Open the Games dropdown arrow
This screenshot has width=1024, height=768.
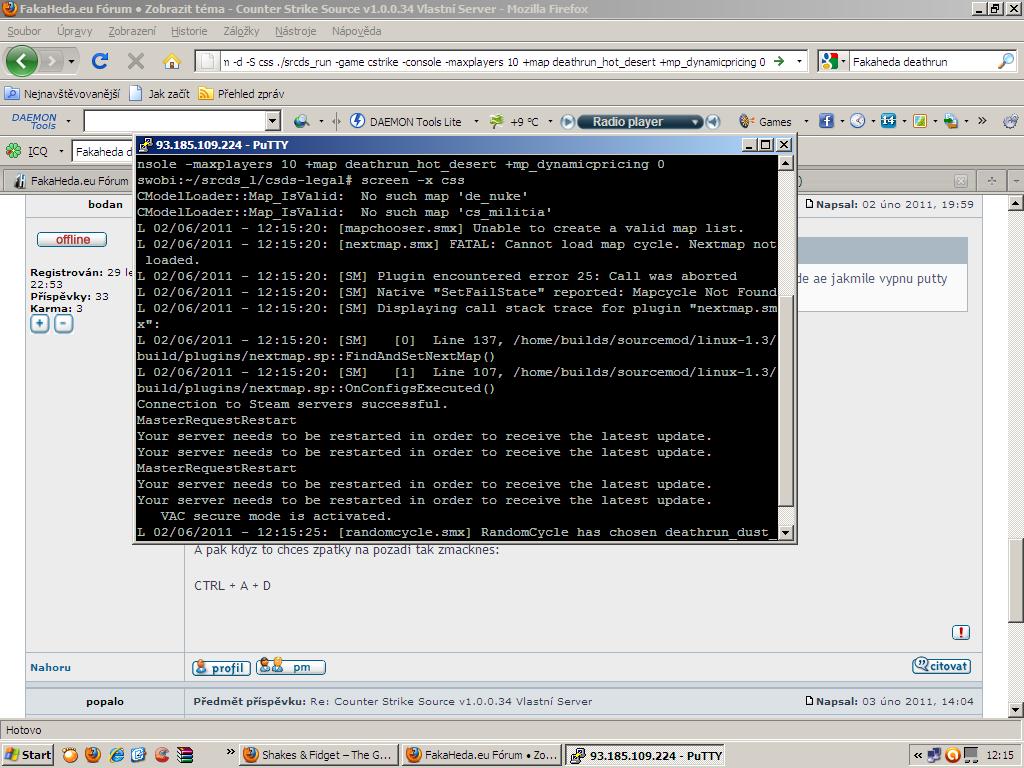[x=806, y=121]
